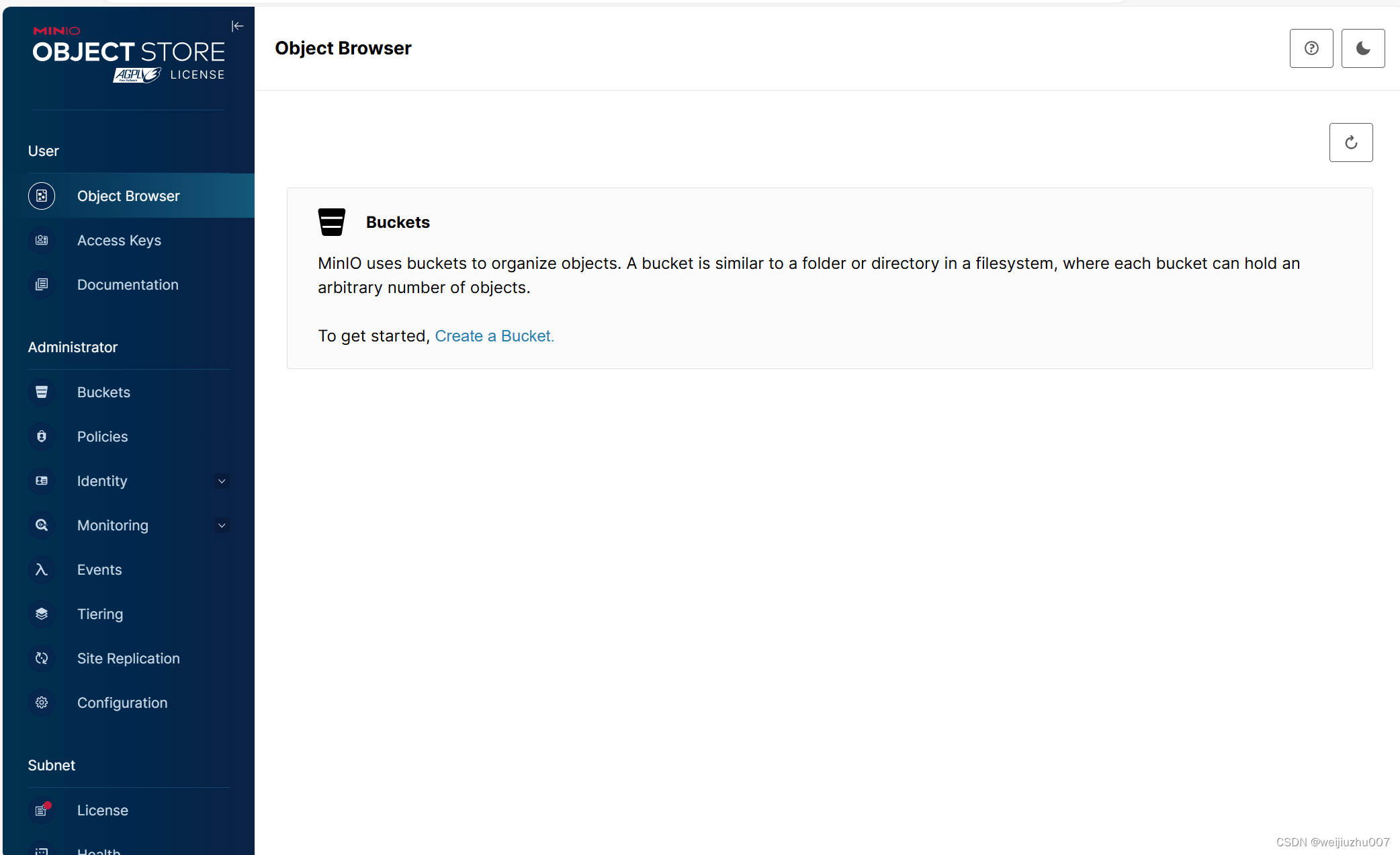Expand the Identity submenu chevron
Image resolution: width=1400 pixels, height=855 pixels.
click(222, 481)
